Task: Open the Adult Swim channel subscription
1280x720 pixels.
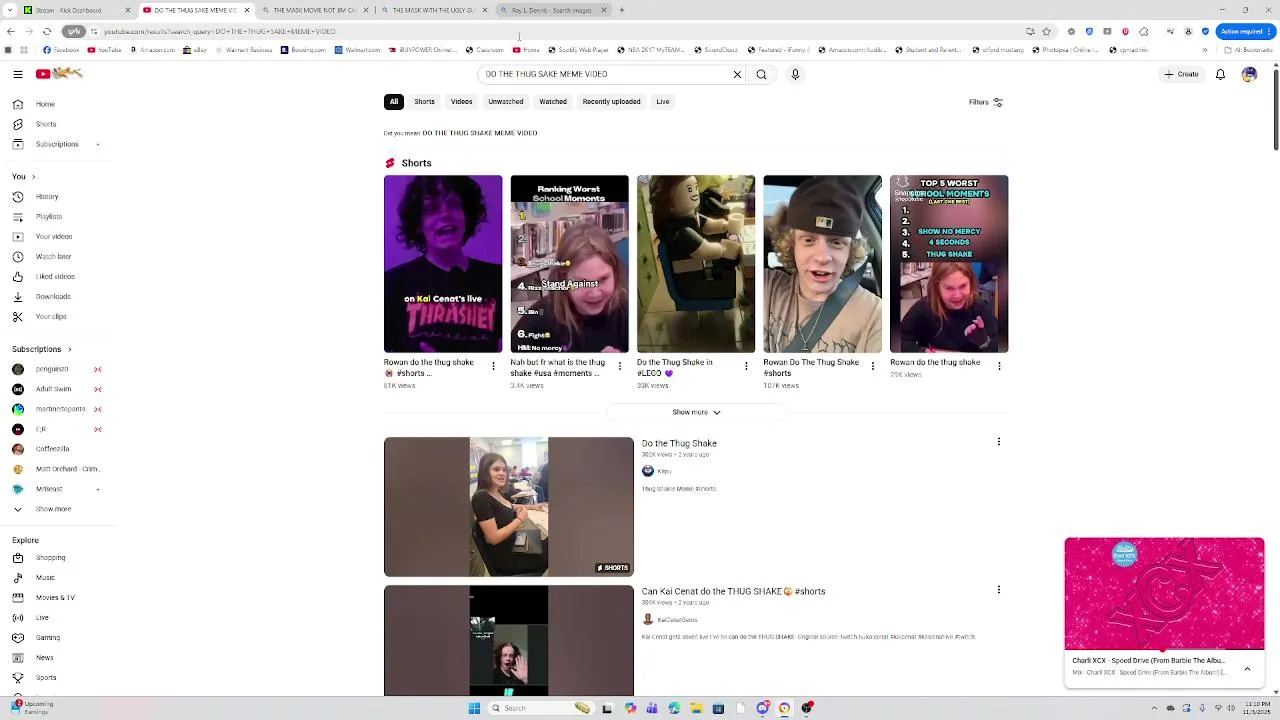Action: click(53, 389)
